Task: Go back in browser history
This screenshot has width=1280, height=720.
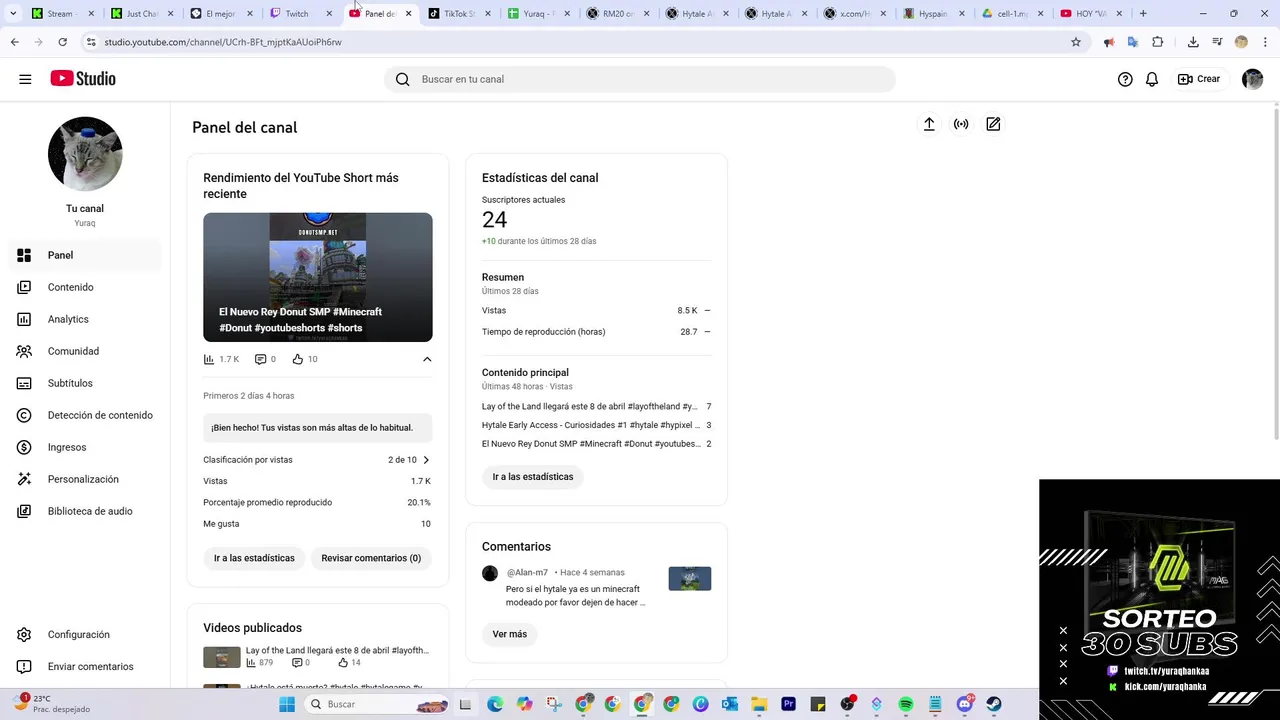Action: (x=14, y=42)
